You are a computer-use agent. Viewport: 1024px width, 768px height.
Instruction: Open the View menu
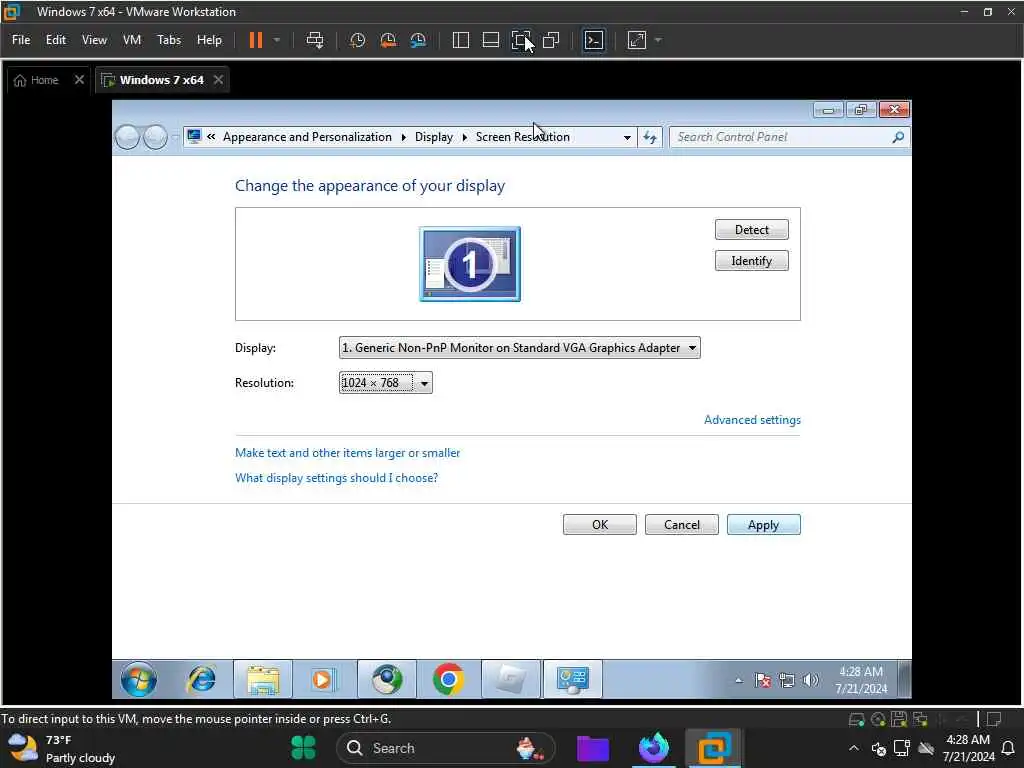(94, 40)
